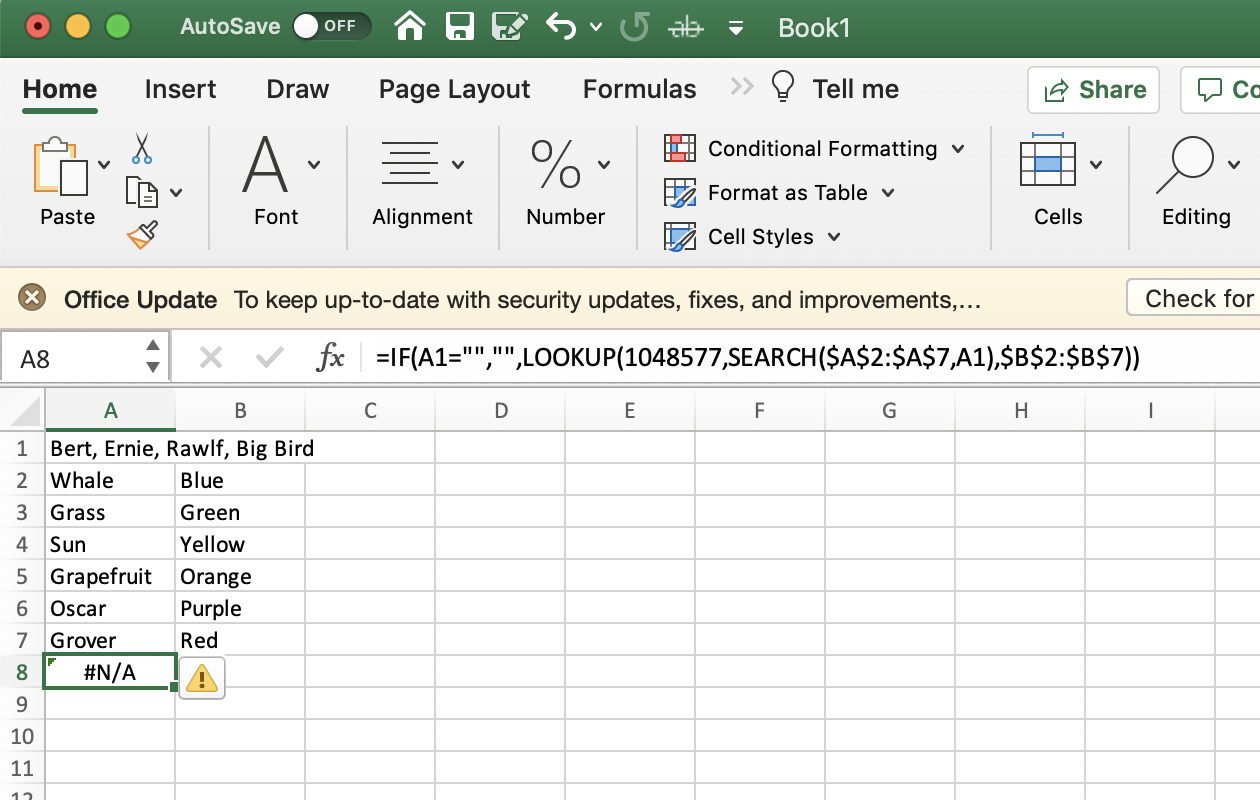Select row 8 header
The image size is (1260, 800).
pyautogui.click(x=22, y=672)
